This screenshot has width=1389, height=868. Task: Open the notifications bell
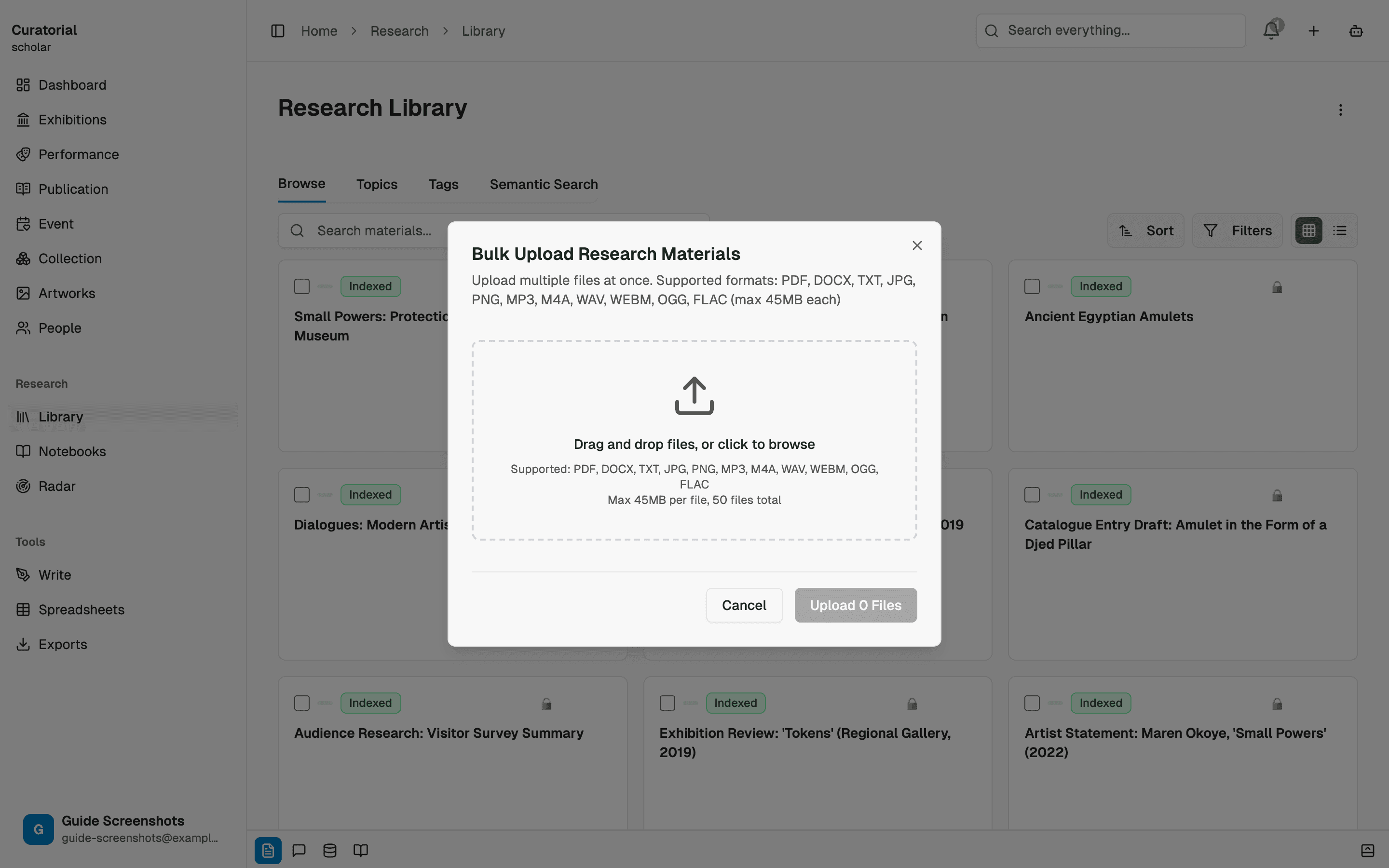(1271, 30)
